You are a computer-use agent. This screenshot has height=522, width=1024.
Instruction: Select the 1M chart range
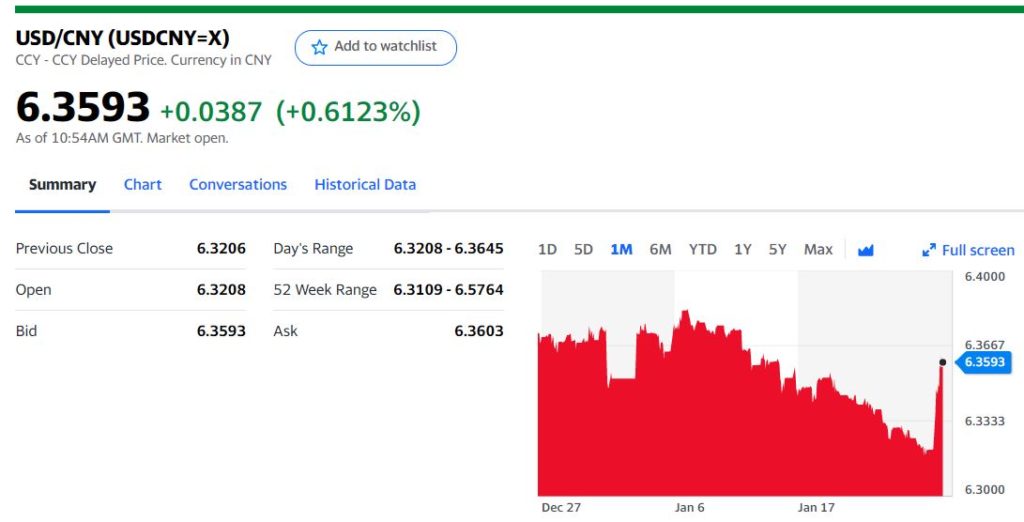point(621,250)
